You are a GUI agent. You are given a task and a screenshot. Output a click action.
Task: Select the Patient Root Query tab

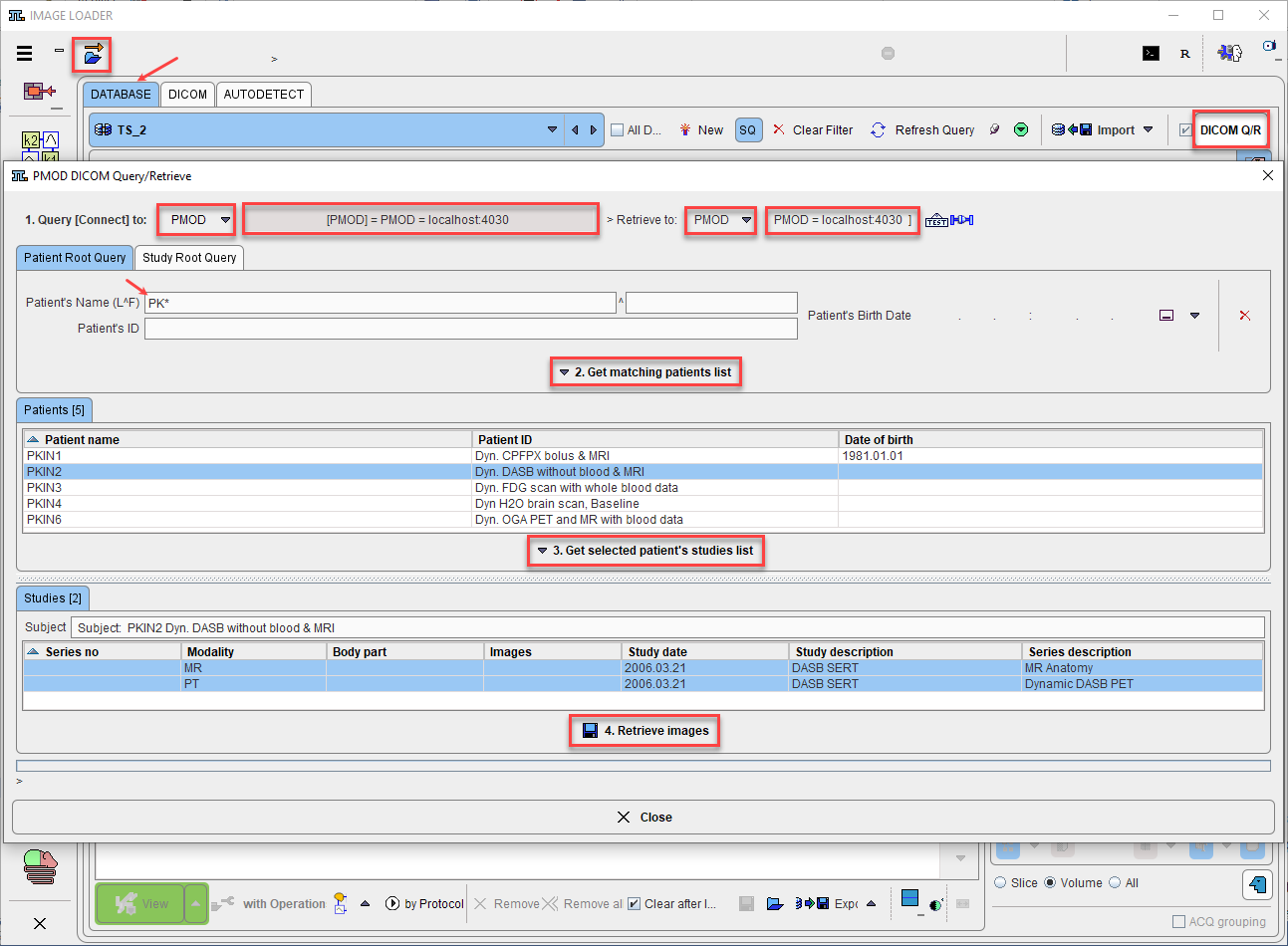(x=75, y=258)
